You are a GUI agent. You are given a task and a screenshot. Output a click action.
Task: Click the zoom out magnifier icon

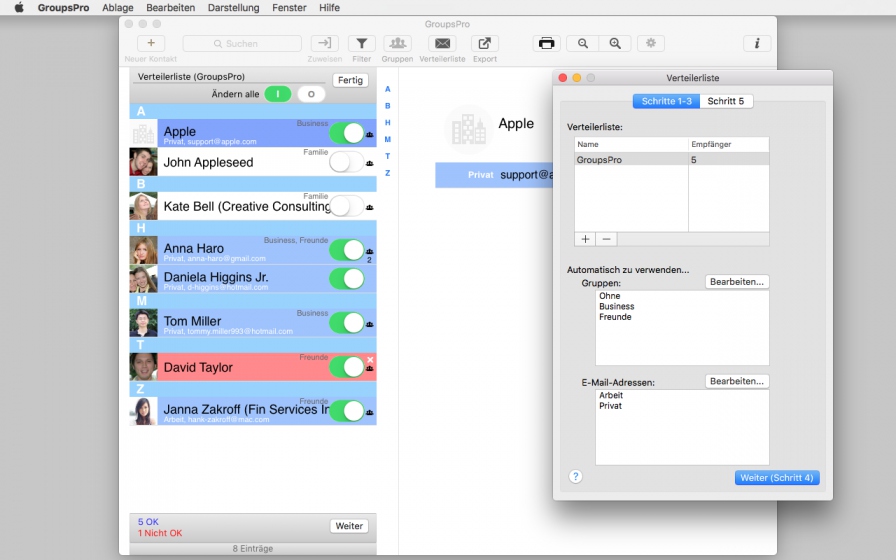582,43
